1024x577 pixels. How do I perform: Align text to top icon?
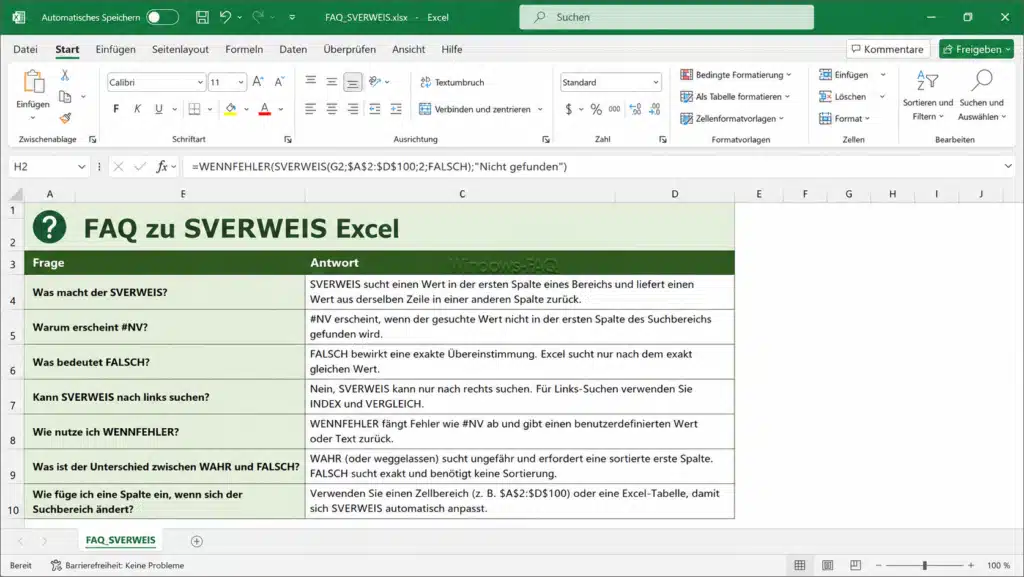(311, 82)
